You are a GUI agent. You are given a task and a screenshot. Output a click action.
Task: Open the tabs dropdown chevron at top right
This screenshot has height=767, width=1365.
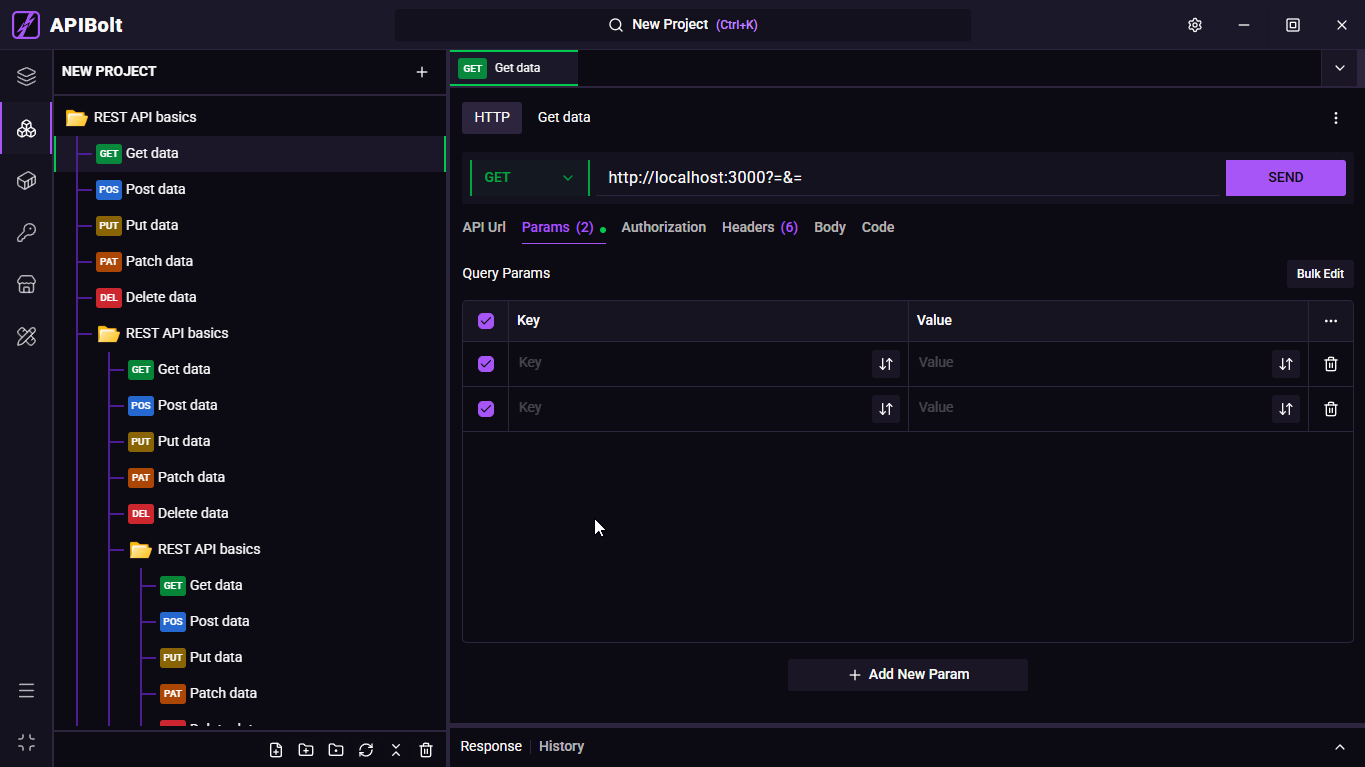tap(1340, 68)
